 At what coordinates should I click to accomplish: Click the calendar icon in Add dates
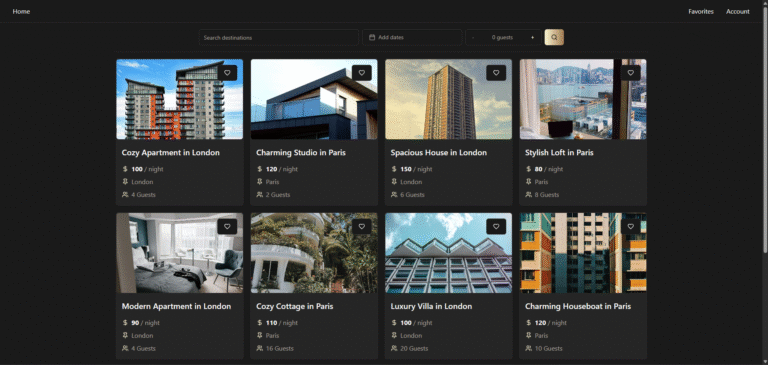pos(372,37)
